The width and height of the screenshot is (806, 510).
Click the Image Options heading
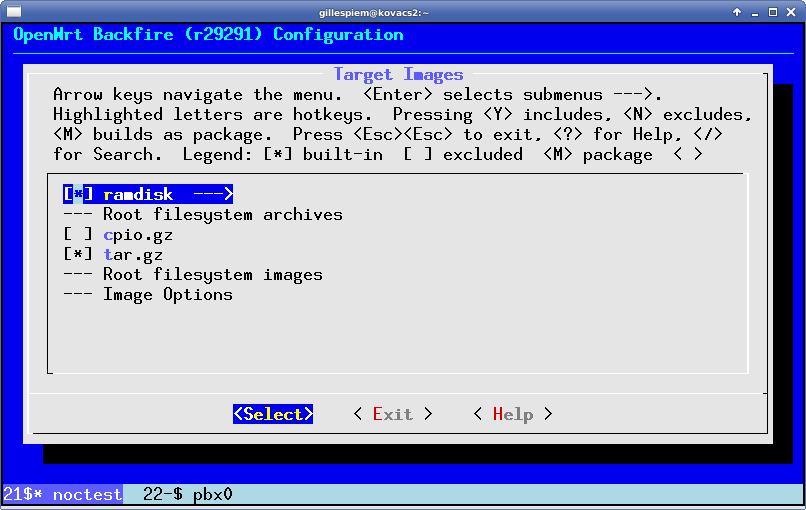(168, 295)
